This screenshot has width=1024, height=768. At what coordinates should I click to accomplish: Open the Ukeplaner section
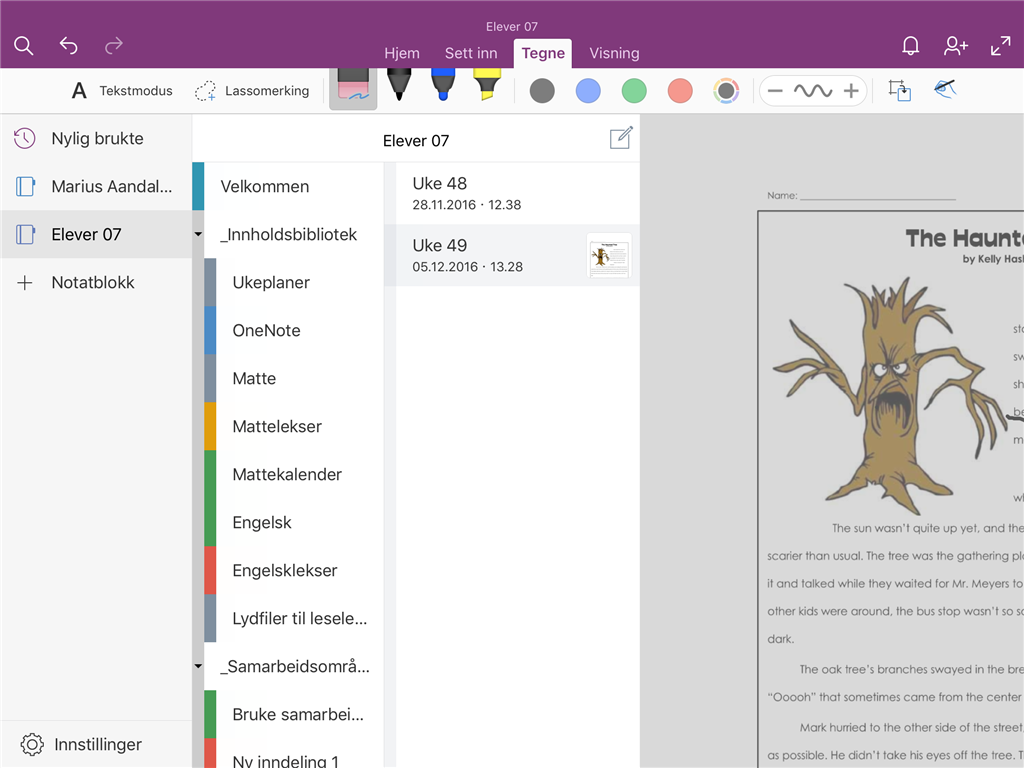tap(294, 283)
